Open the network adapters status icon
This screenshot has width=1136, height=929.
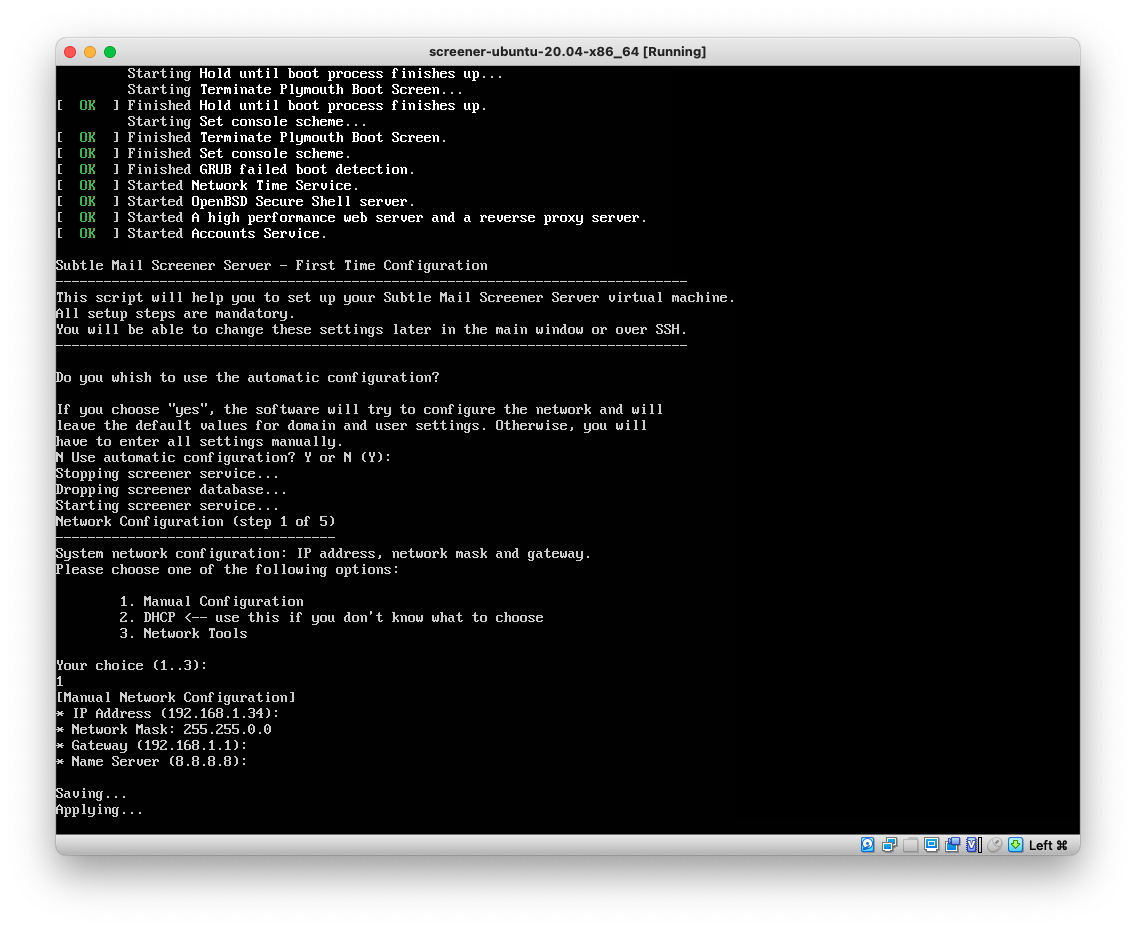tap(889, 845)
